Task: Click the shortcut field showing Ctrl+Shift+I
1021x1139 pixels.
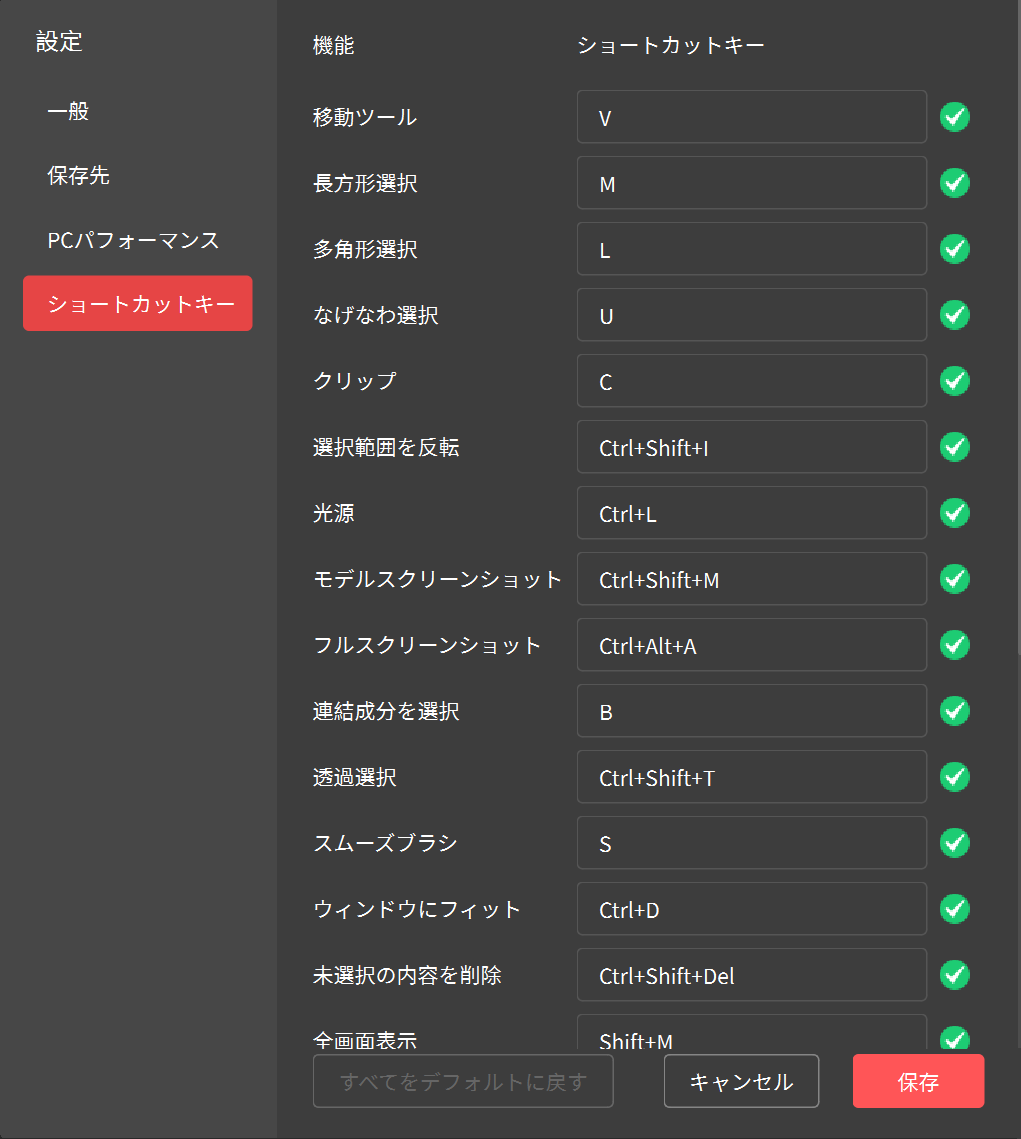Action: click(751, 447)
